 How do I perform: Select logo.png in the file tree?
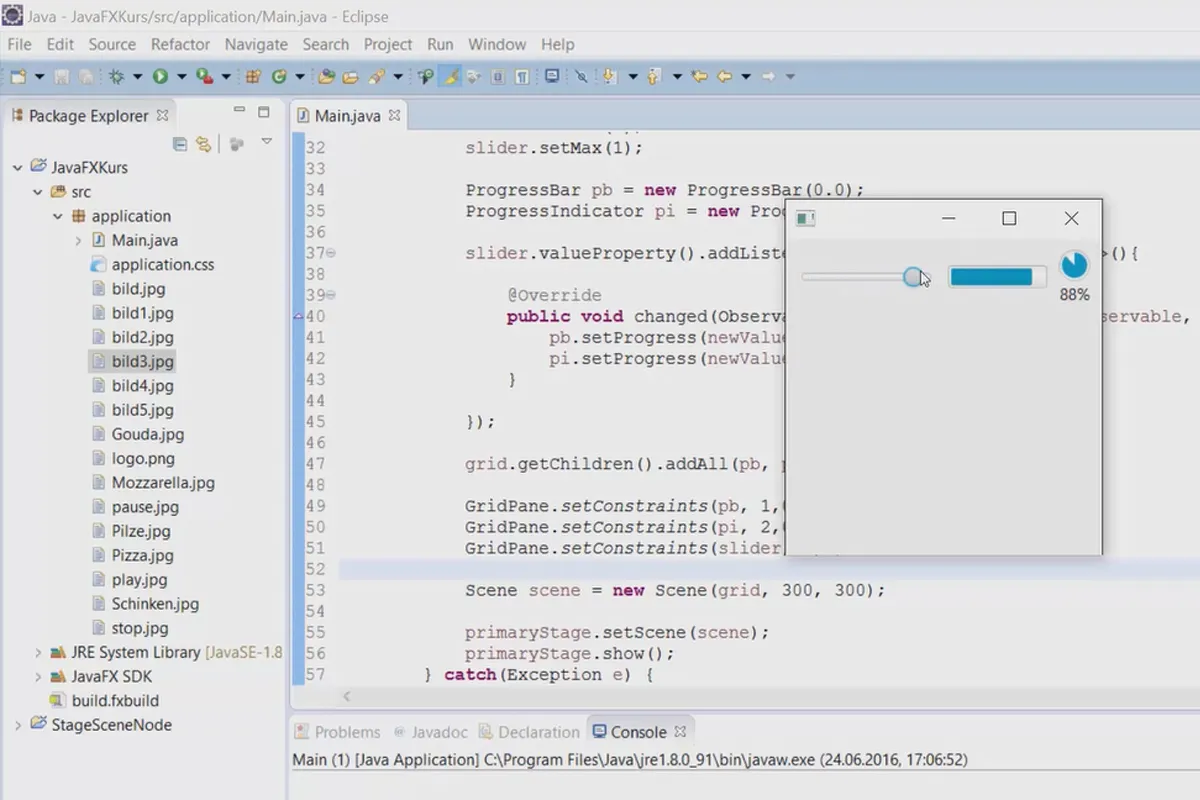point(132,458)
